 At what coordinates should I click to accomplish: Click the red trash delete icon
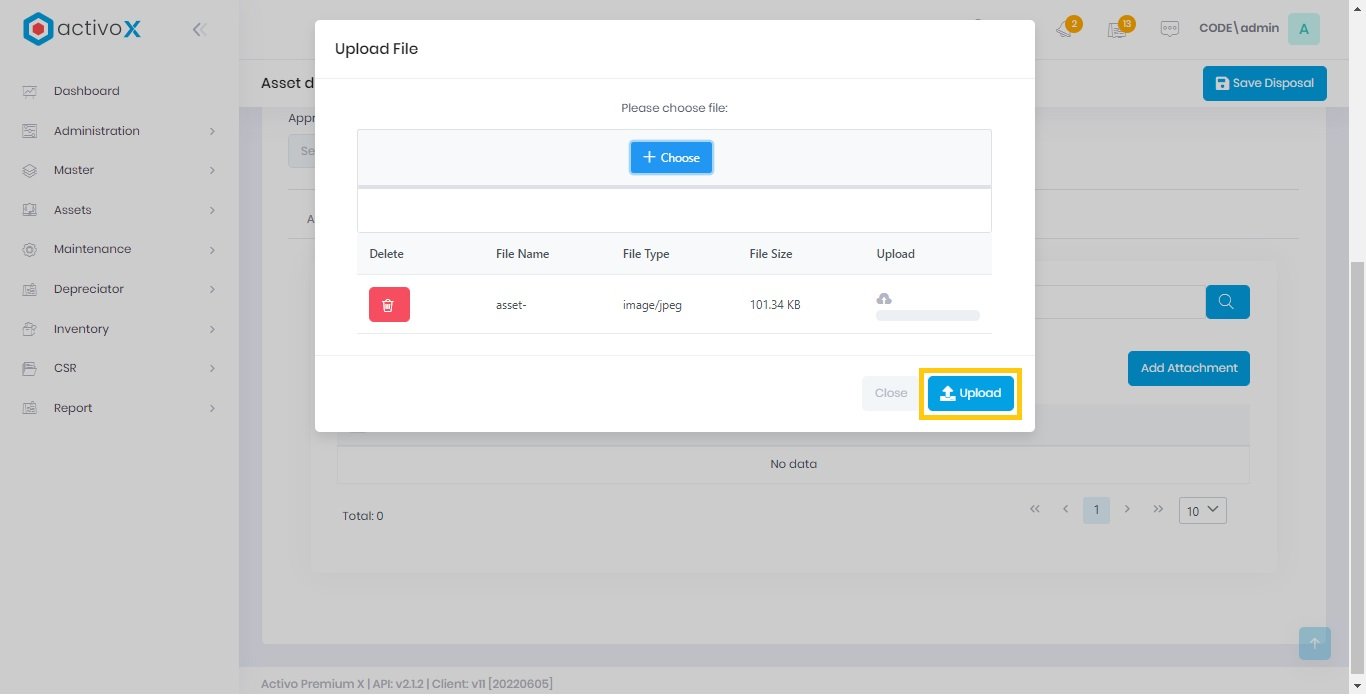point(389,305)
